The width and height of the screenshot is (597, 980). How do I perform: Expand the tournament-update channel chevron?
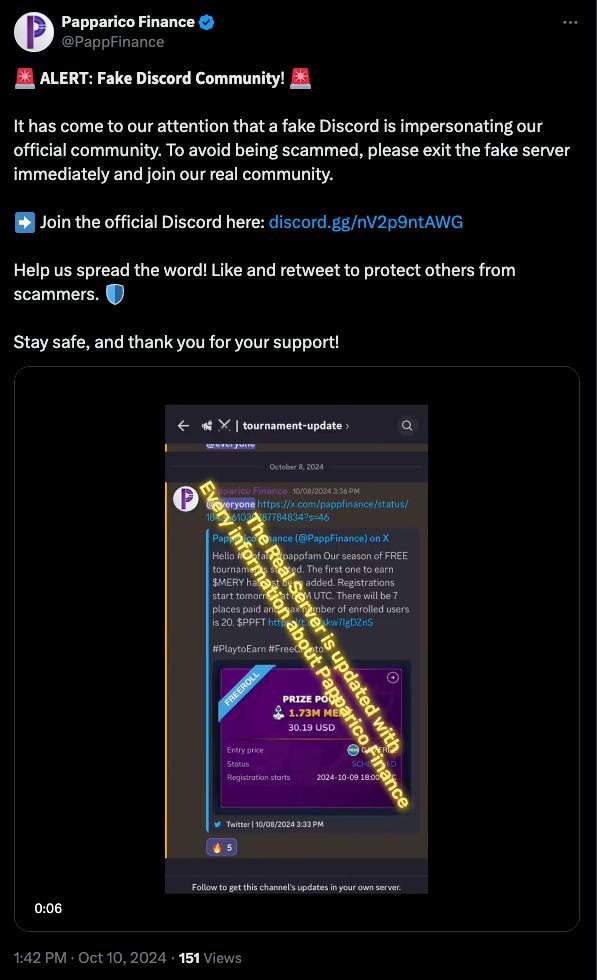tap(348, 426)
